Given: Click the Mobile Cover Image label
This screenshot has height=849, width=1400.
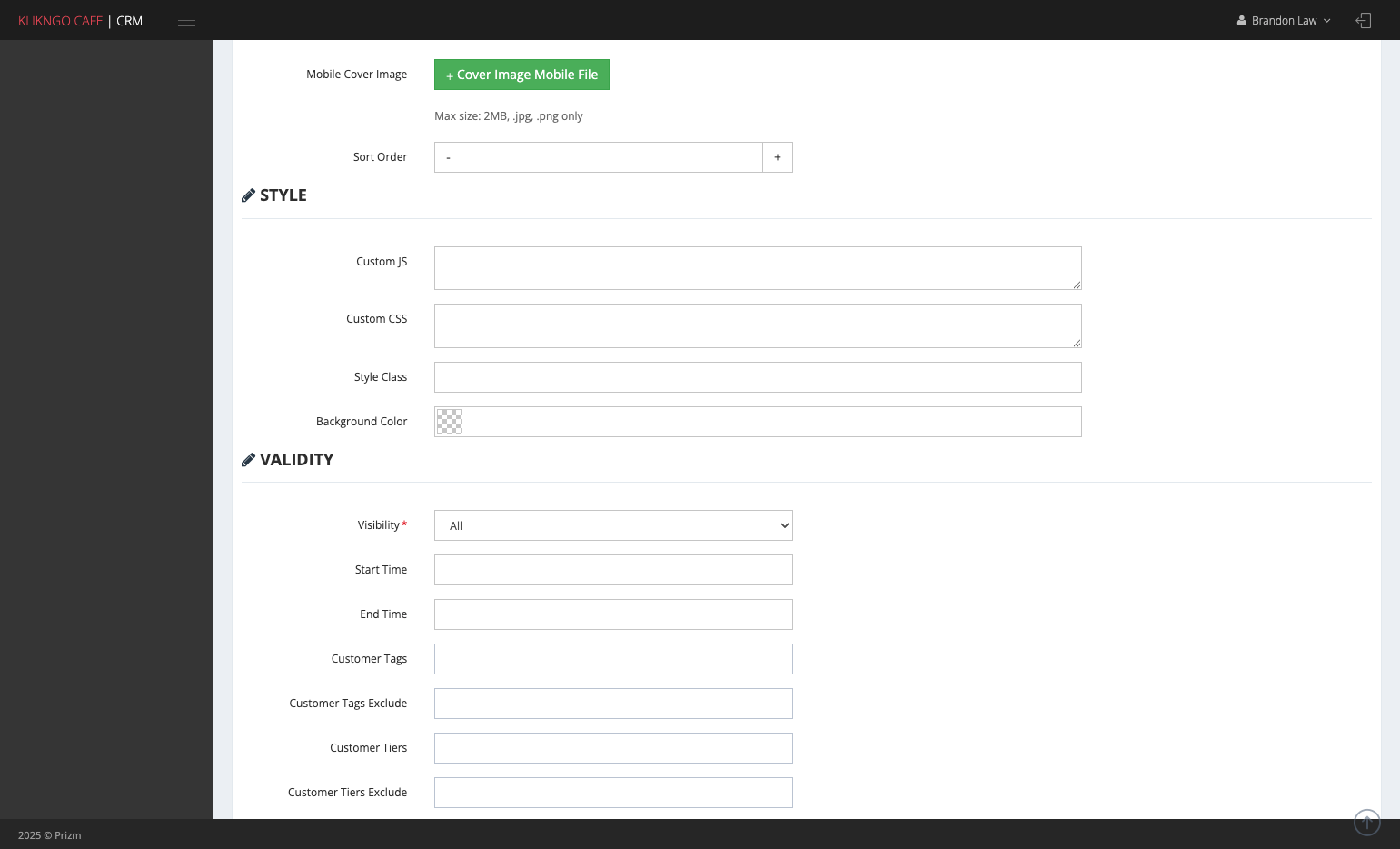Looking at the screenshot, I should click(356, 75).
